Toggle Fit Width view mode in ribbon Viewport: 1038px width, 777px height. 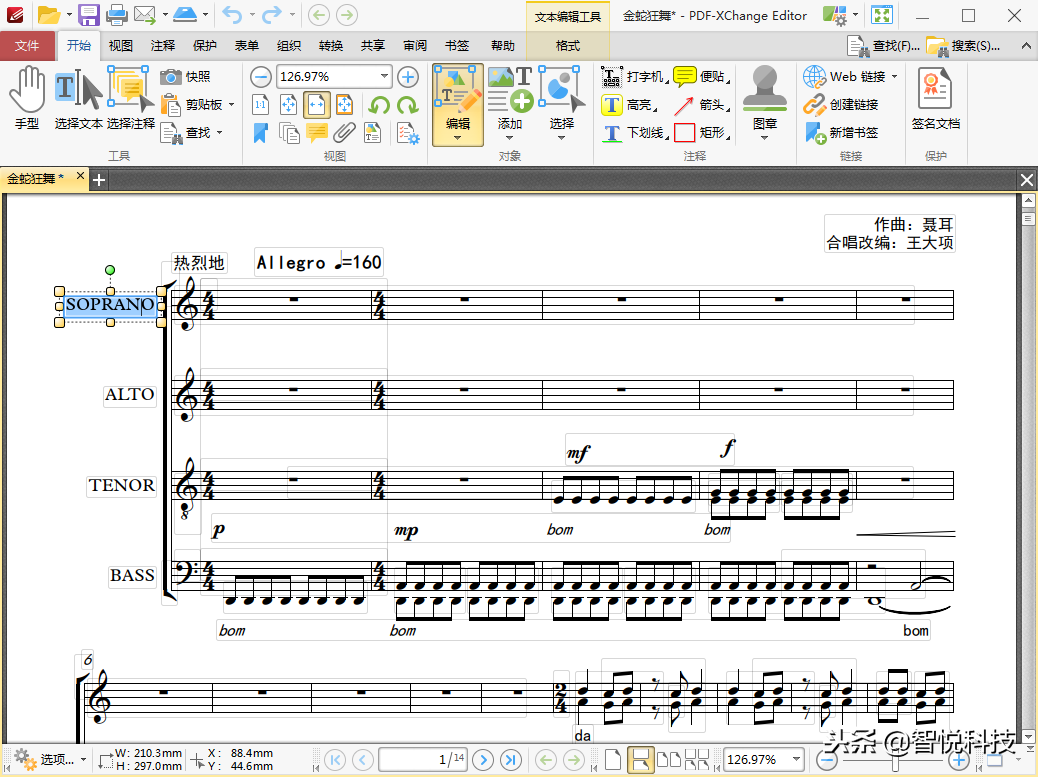click(316, 105)
